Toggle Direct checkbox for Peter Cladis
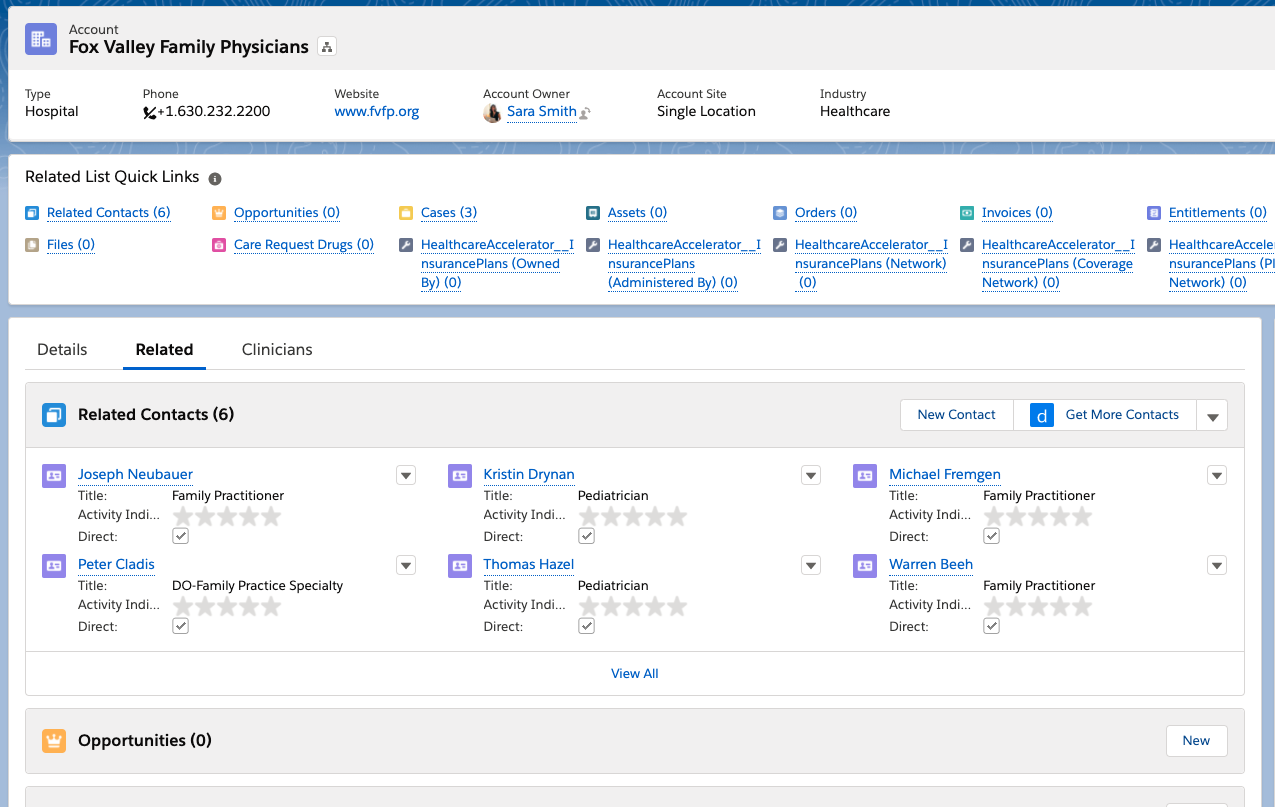Screen dimensions: 1275x807 click(x=181, y=626)
